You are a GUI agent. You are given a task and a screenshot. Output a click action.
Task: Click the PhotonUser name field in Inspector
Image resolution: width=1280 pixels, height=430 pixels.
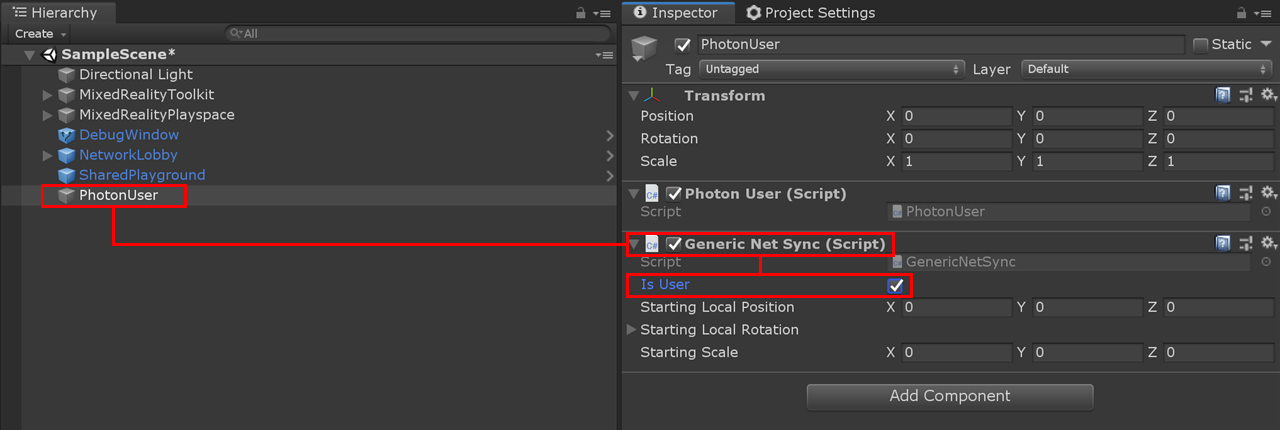click(x=940, y=44)
